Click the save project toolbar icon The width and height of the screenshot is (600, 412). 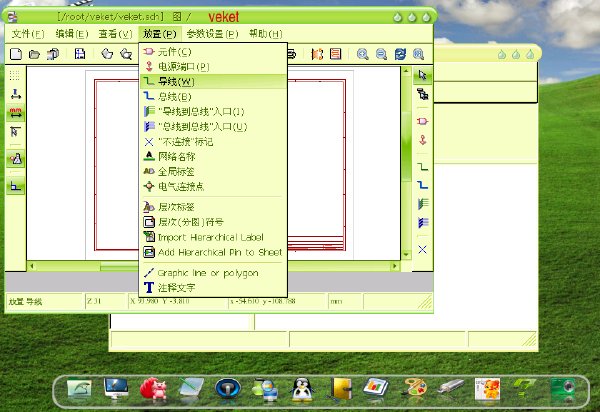(53, 54)
